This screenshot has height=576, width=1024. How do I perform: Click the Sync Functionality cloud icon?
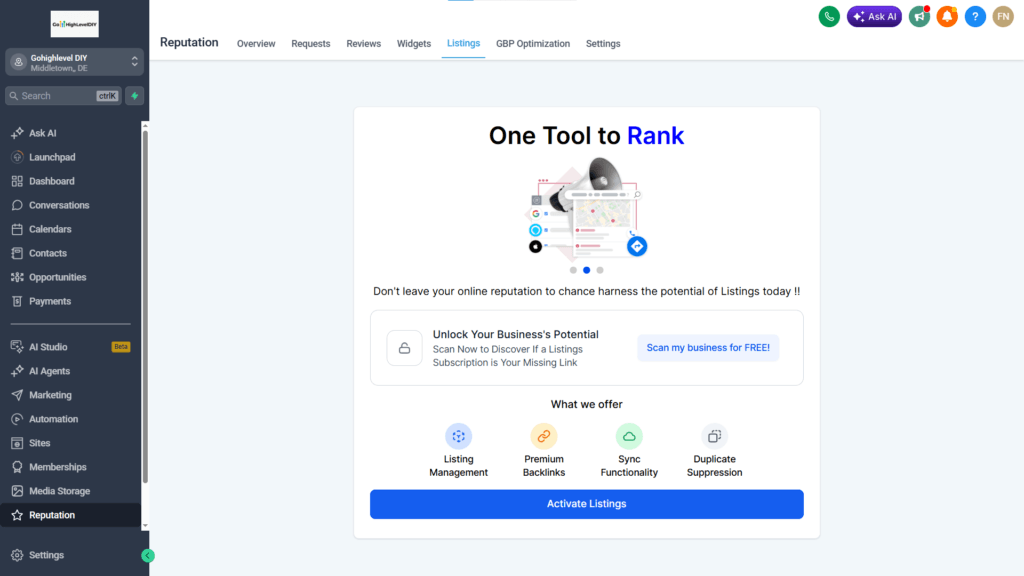pyautogui.click(x=629, y=436)
